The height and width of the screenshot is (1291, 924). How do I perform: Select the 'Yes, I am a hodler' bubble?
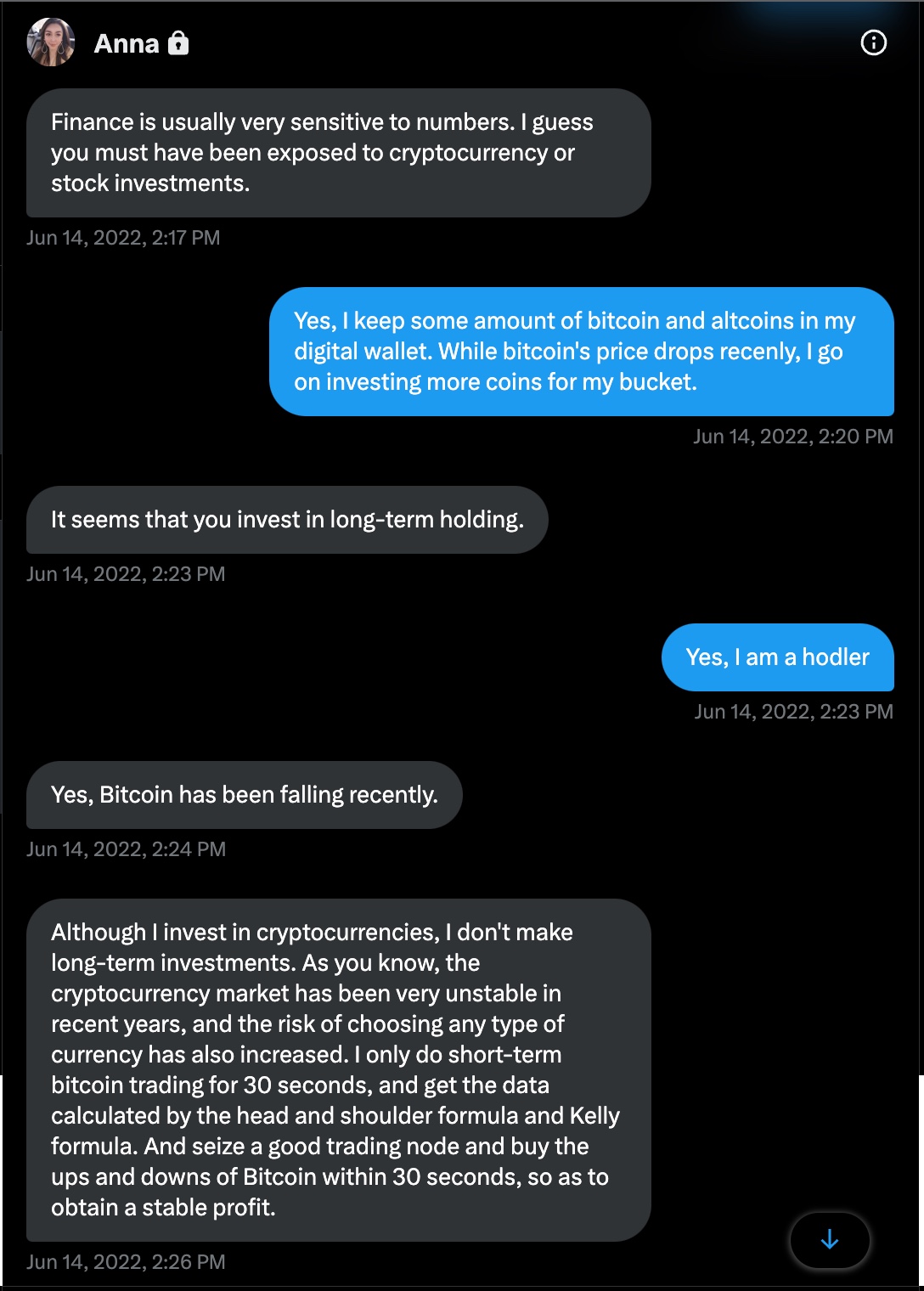(777, 657)
